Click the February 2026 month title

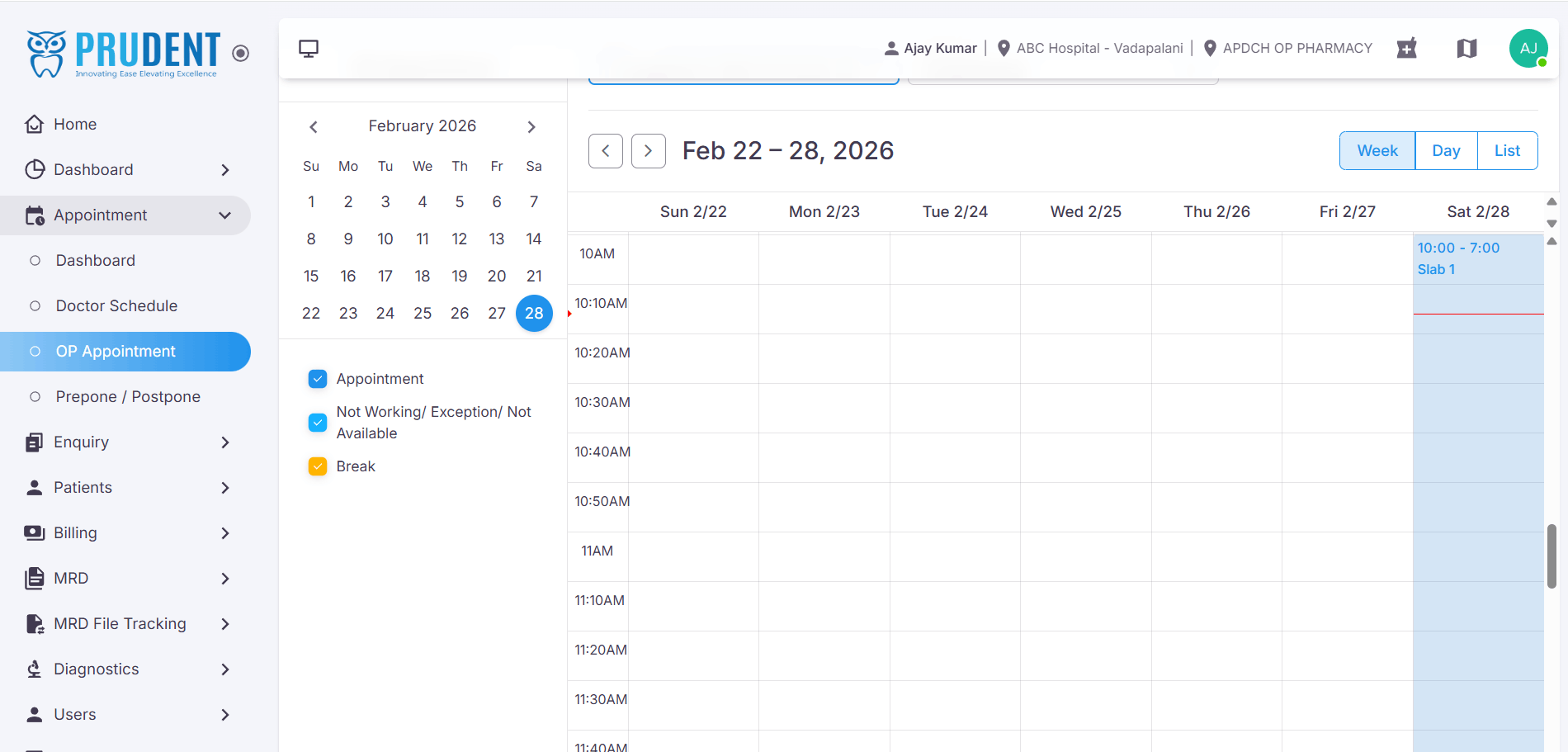click(423, 126)
